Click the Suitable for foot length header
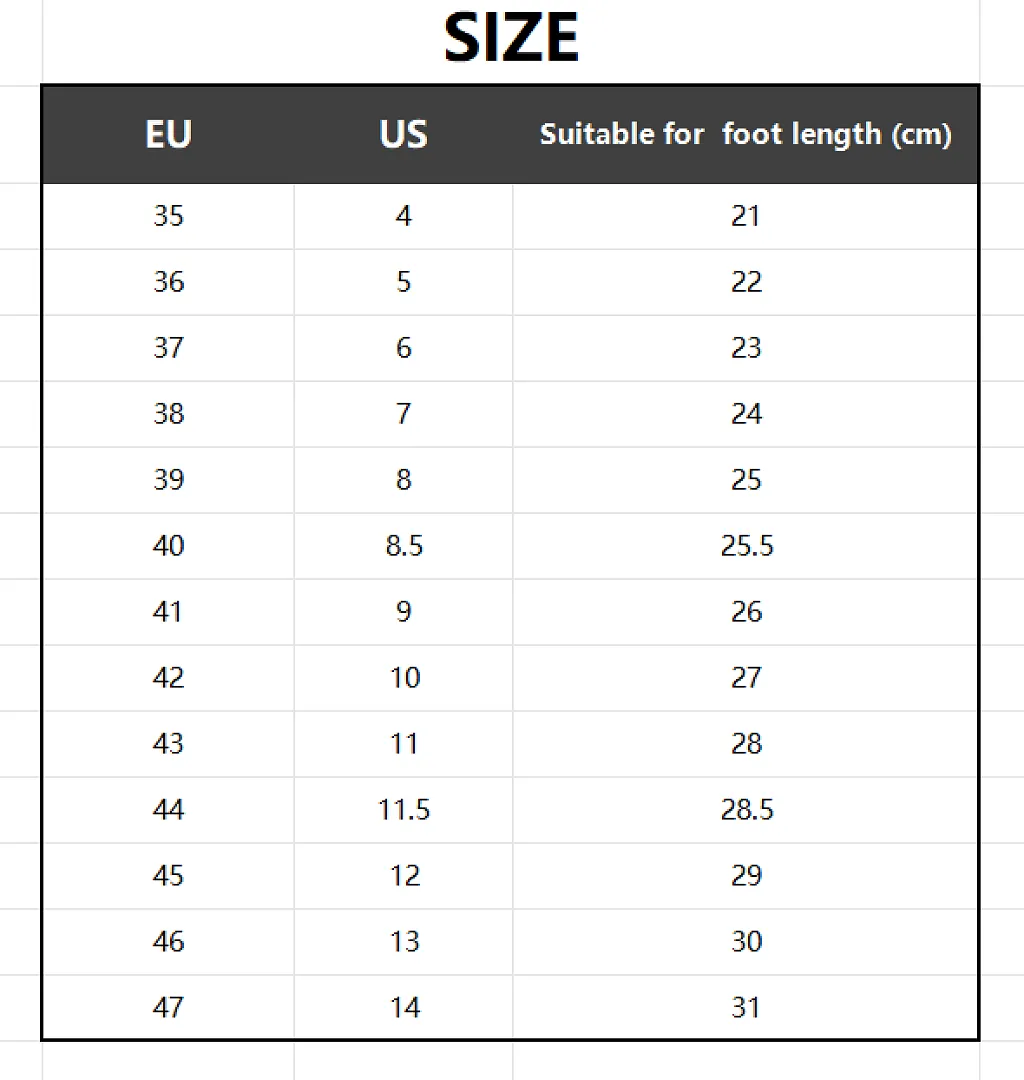1024x1080 pixels. (746, 134)
